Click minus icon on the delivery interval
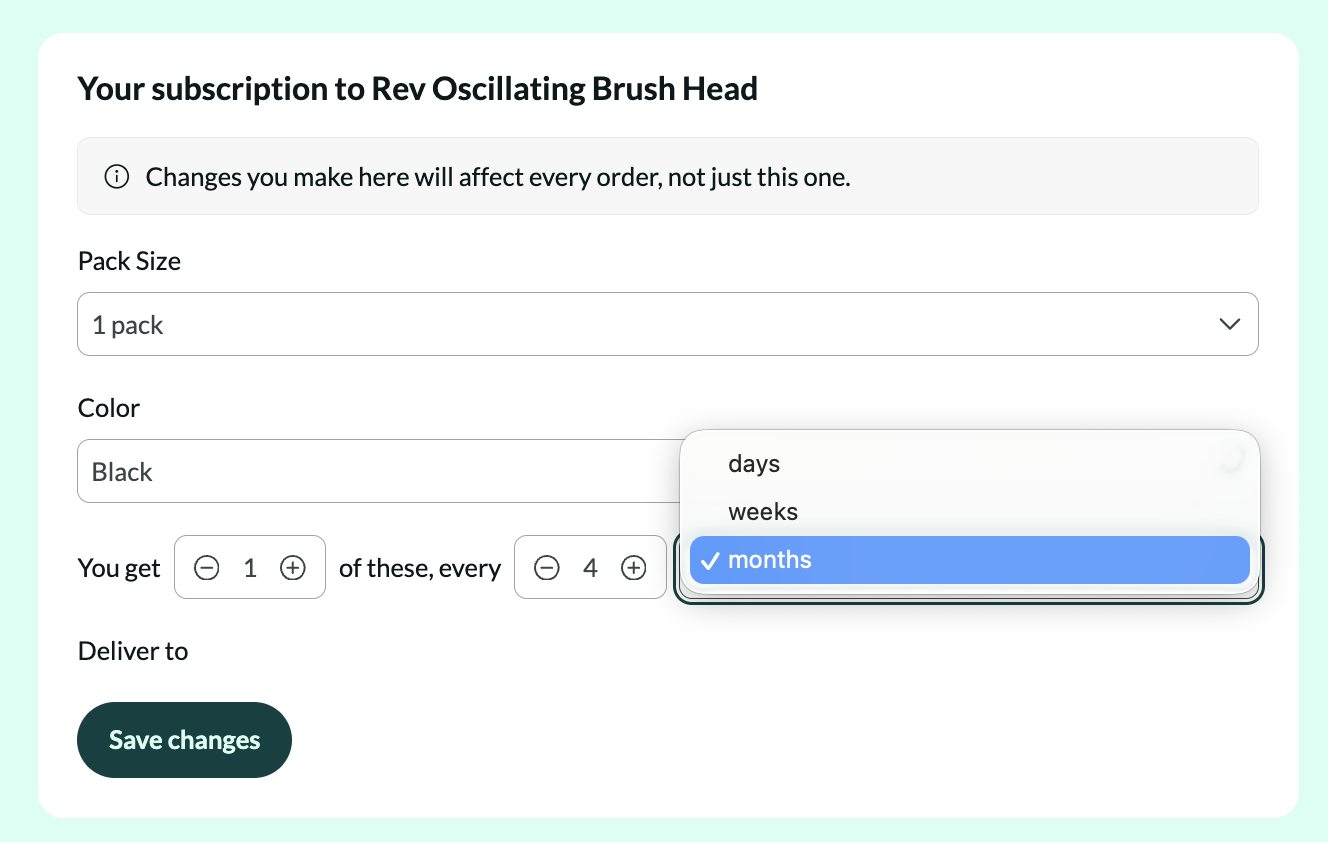 (x=546, y=568)
